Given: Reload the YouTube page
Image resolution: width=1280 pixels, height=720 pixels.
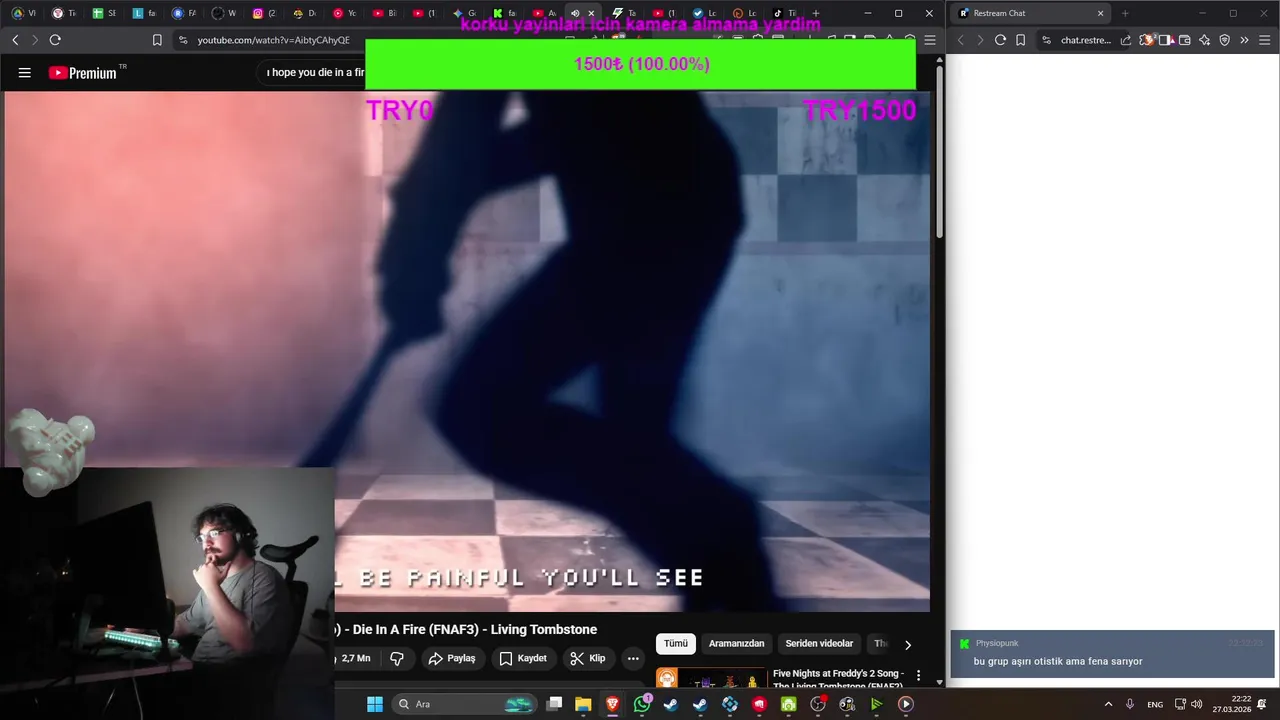Looking at the screenshot, I should 55,40.
